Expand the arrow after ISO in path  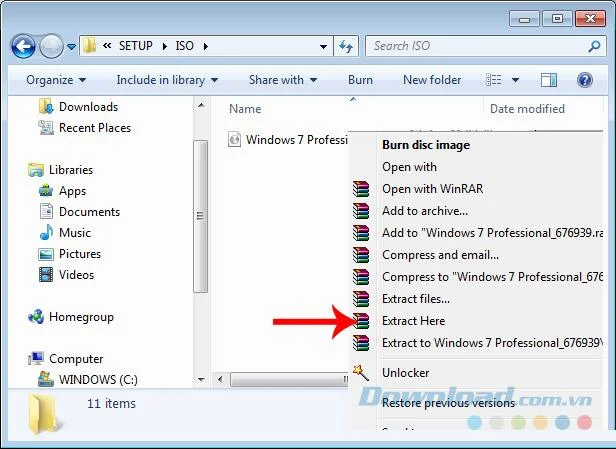[x=205, y=46]
